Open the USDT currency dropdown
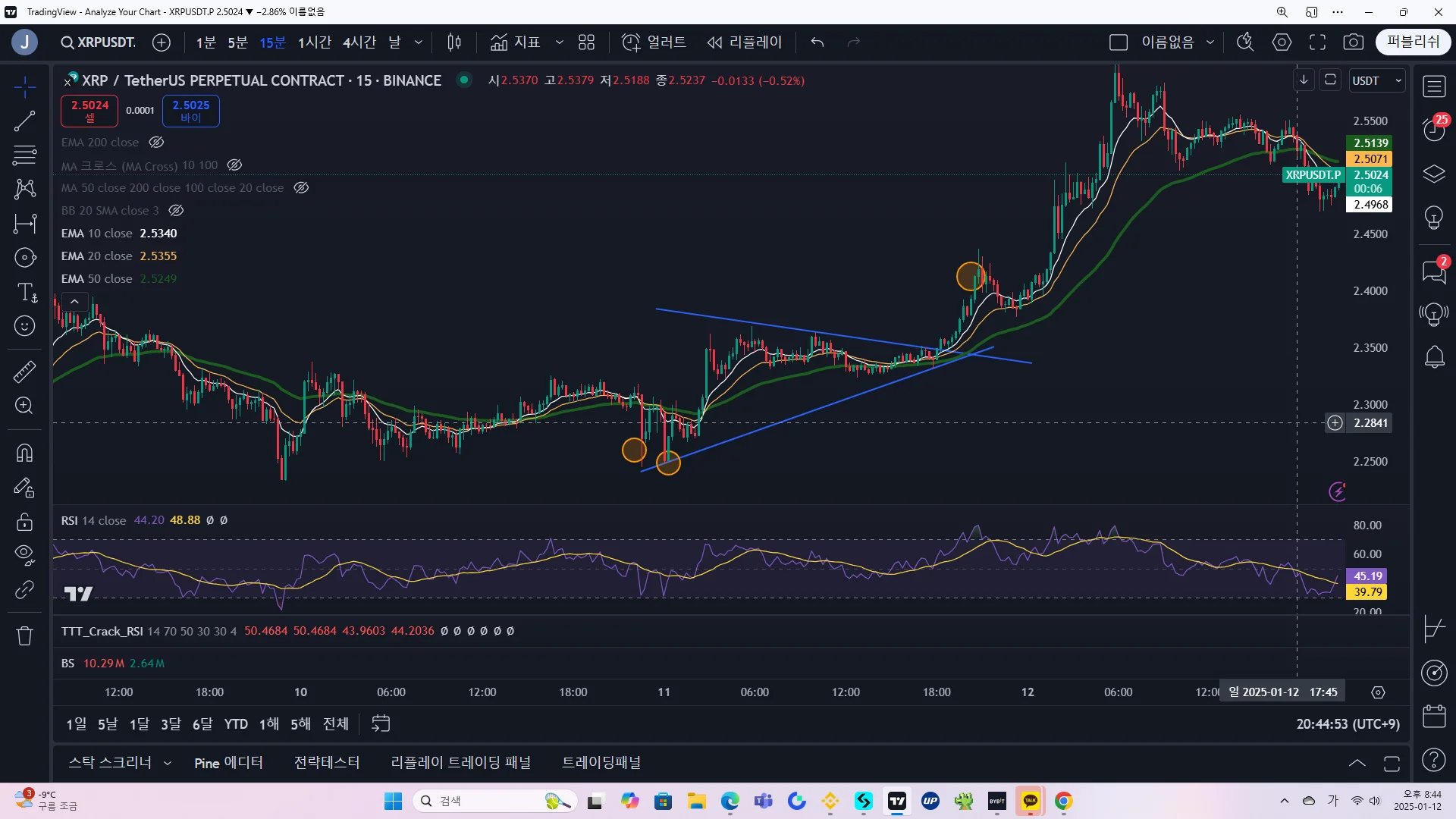 (x=1378, y=80)
